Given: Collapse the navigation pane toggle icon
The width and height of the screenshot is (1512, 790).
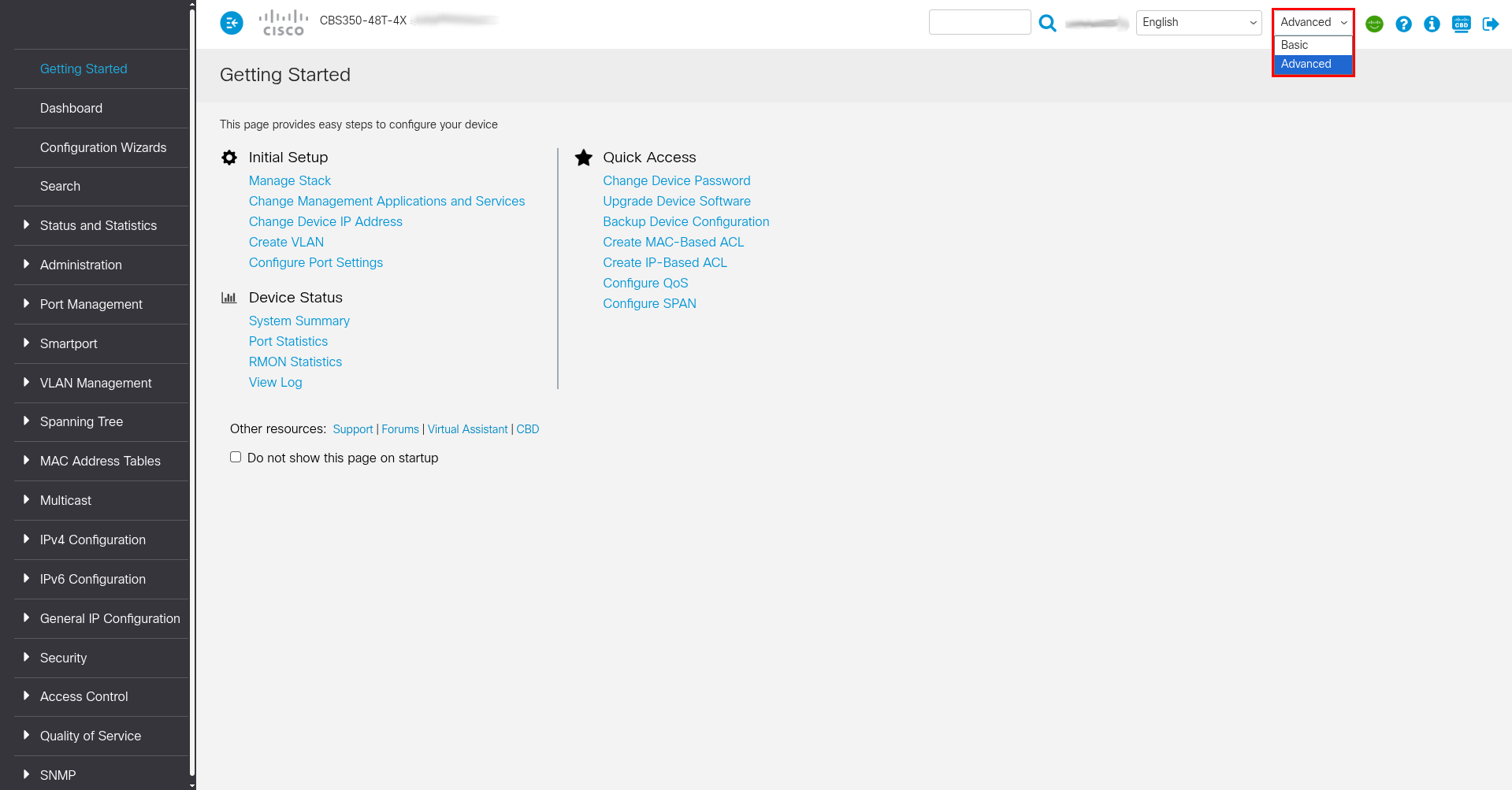Looking at the screenshot, I should click(x=231, y=24).
